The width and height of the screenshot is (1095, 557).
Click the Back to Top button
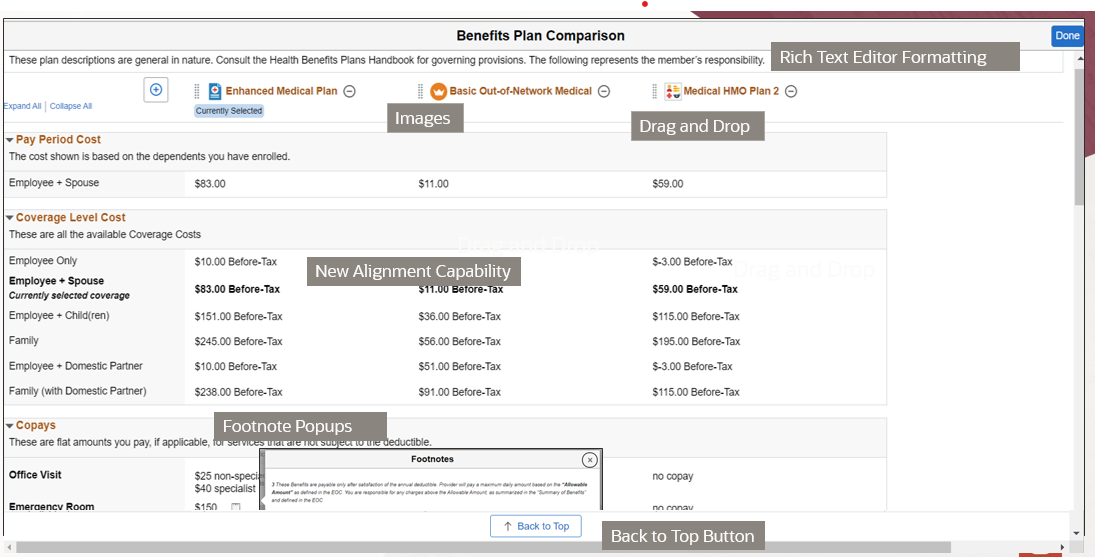tap(536, 526)
